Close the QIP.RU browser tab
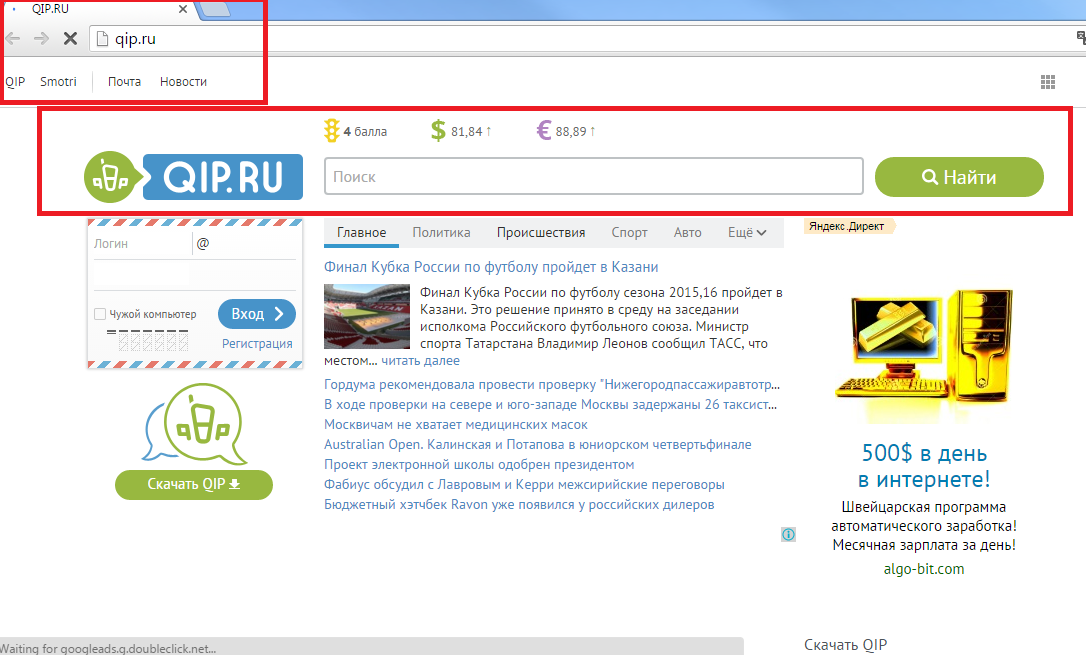1086x655 pixels. point(183,10)
